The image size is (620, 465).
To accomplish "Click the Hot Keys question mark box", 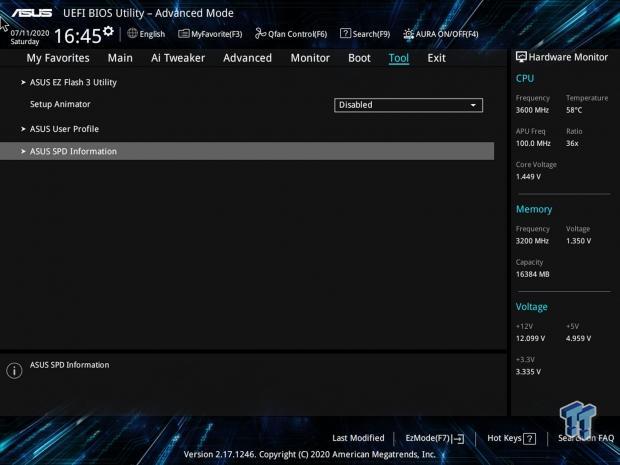I will (529, 439).
